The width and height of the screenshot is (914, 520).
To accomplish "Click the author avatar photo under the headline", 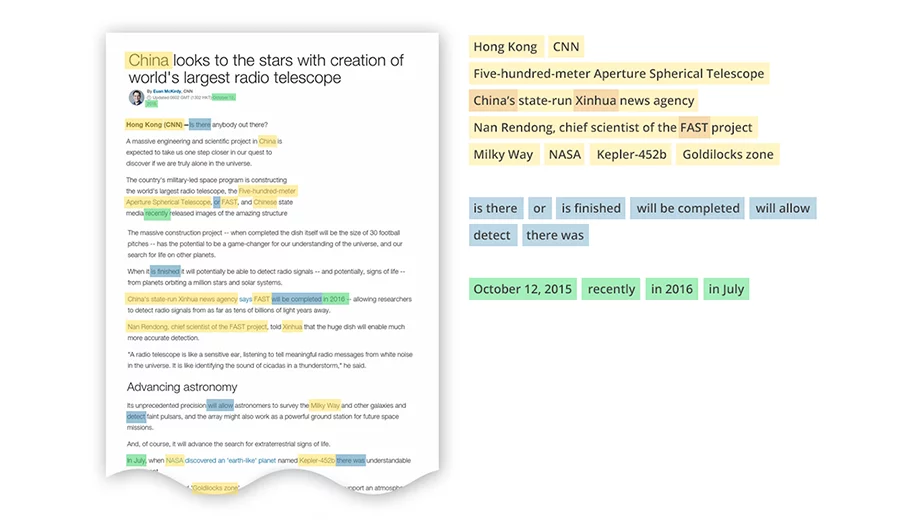I will [x=136, y=97].
